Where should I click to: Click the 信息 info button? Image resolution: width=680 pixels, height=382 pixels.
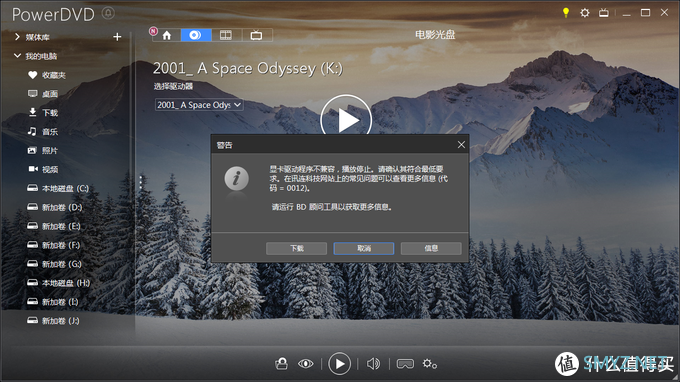point(431,248)
